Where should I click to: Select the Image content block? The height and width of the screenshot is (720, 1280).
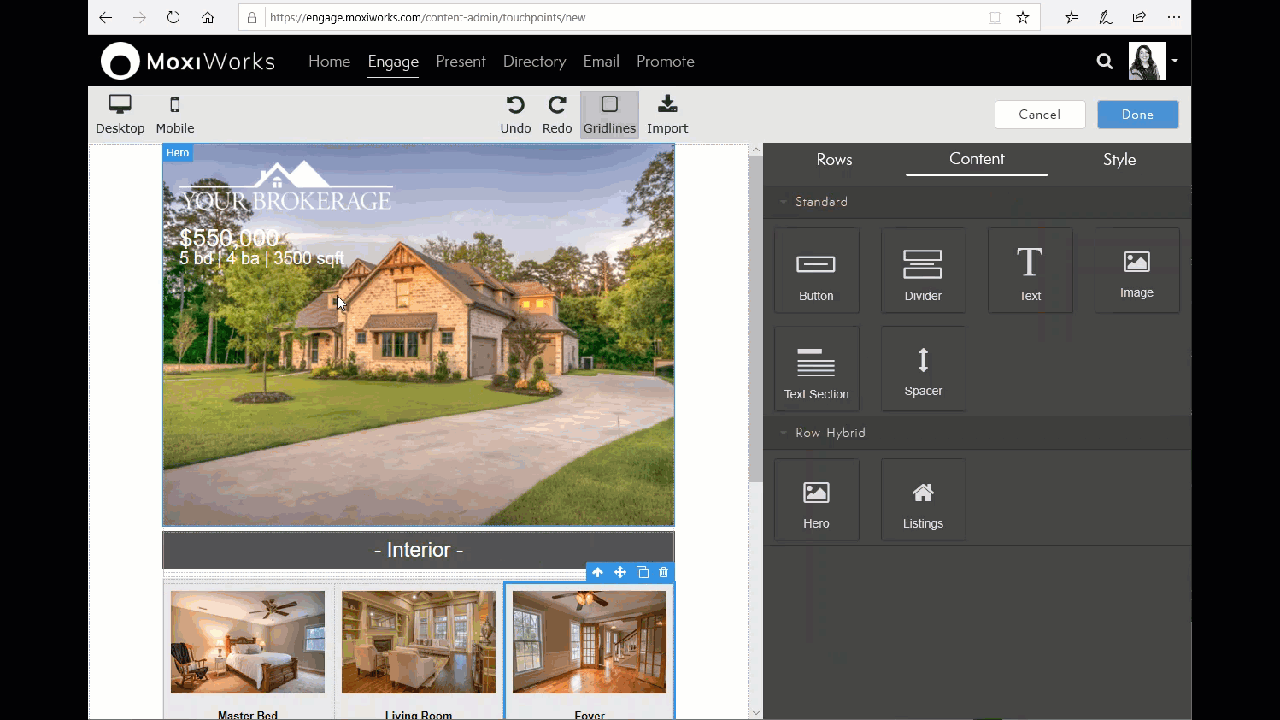(x=1136, y=270)
